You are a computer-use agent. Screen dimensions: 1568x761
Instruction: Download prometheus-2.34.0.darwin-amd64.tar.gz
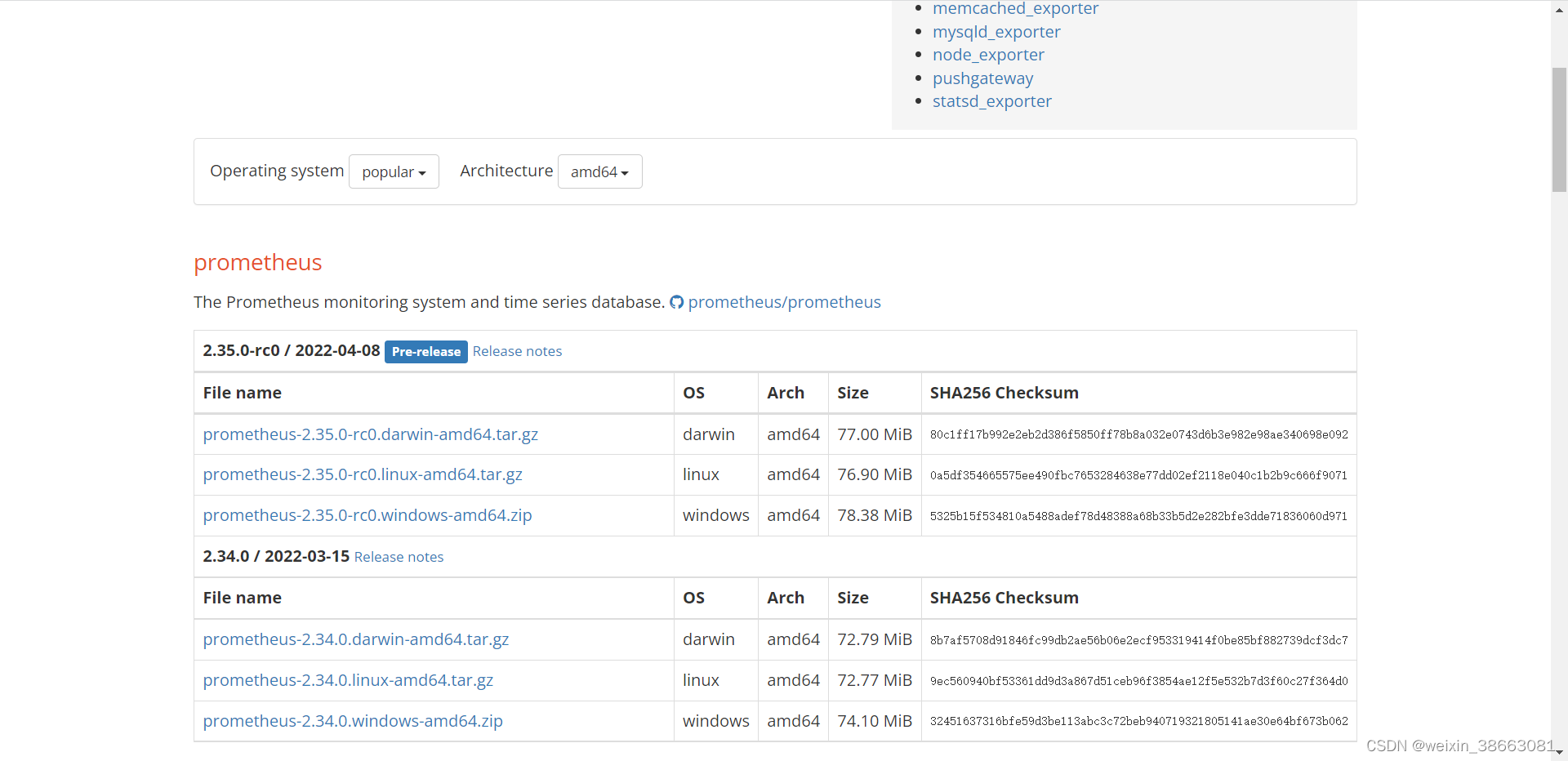click(x=356, y=639)
